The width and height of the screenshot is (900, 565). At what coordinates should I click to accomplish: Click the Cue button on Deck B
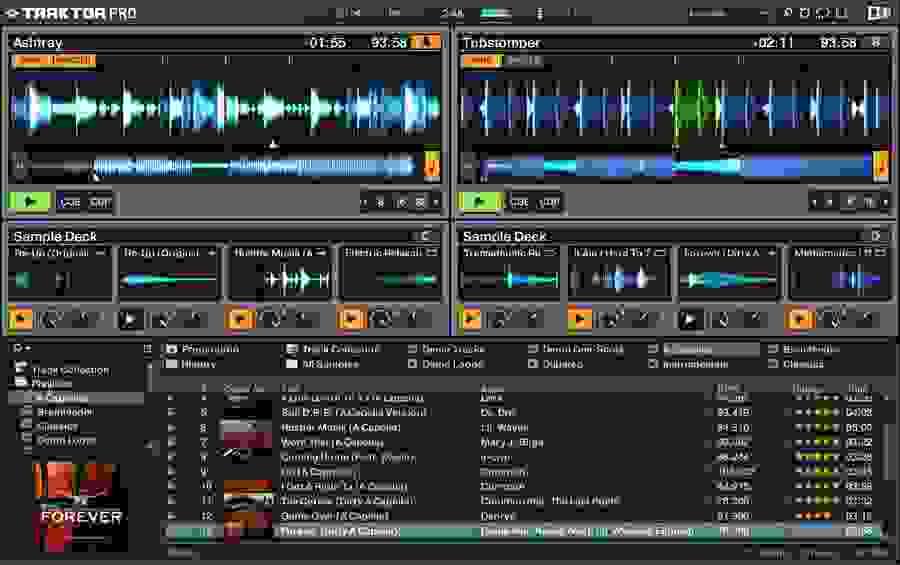tap(519, 202)
